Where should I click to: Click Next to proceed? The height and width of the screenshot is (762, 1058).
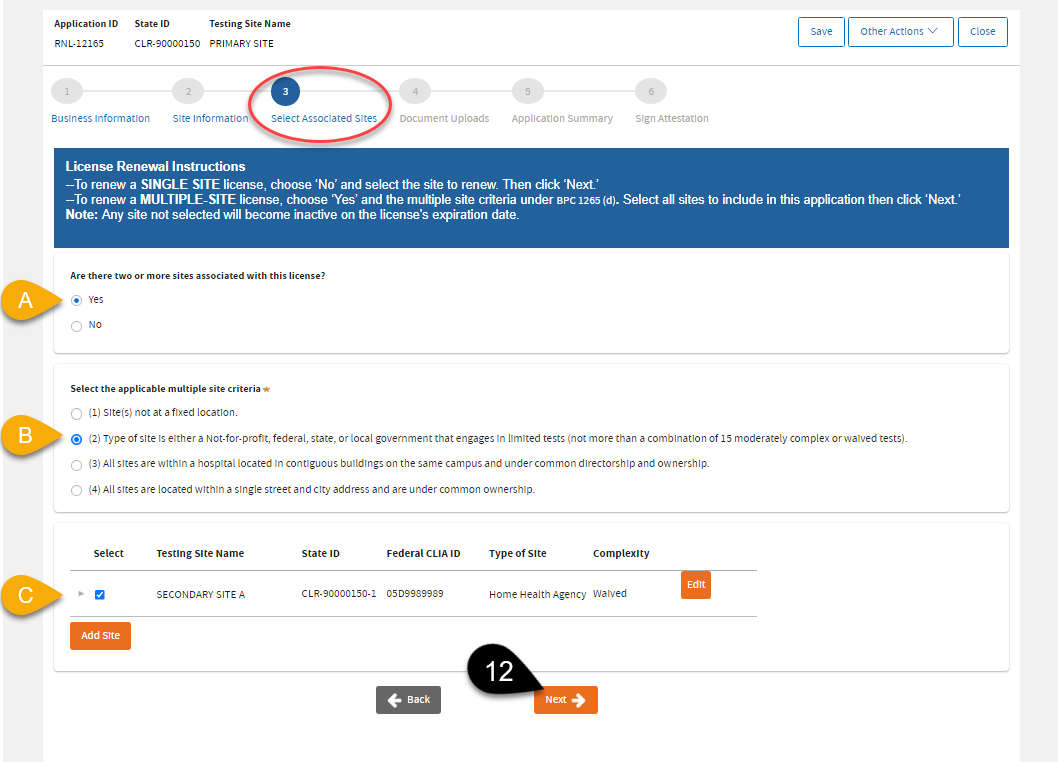[x=566, y=700]
